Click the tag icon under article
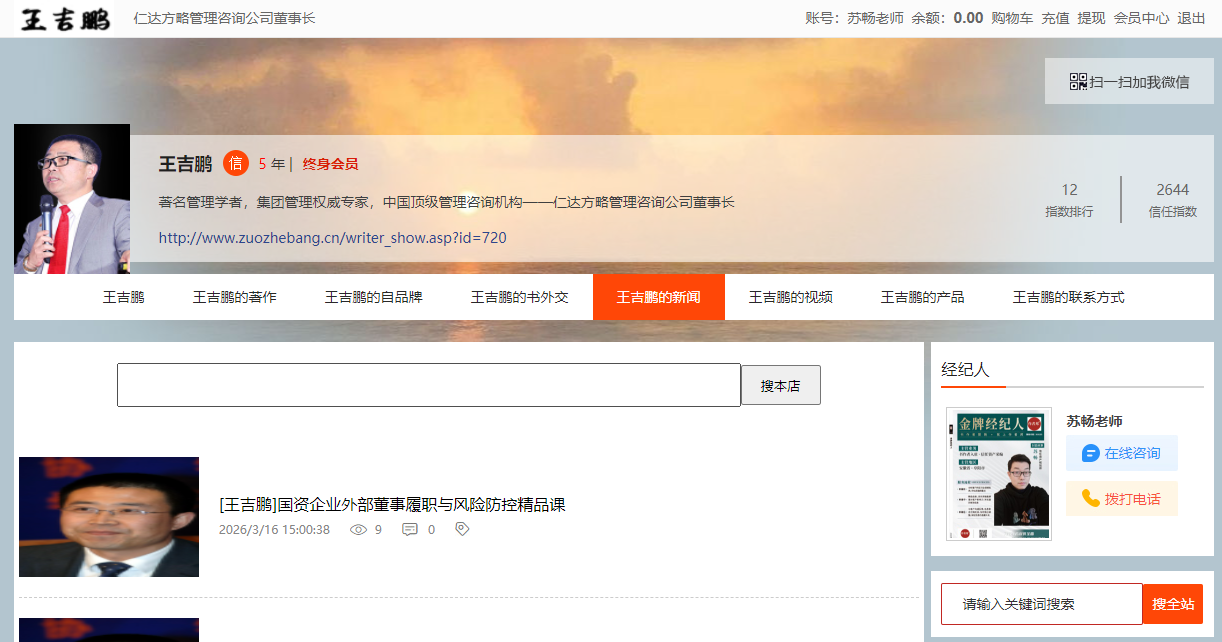This screenshot has height=642, width=1222. pyautogui.click(x=462, y=529)
